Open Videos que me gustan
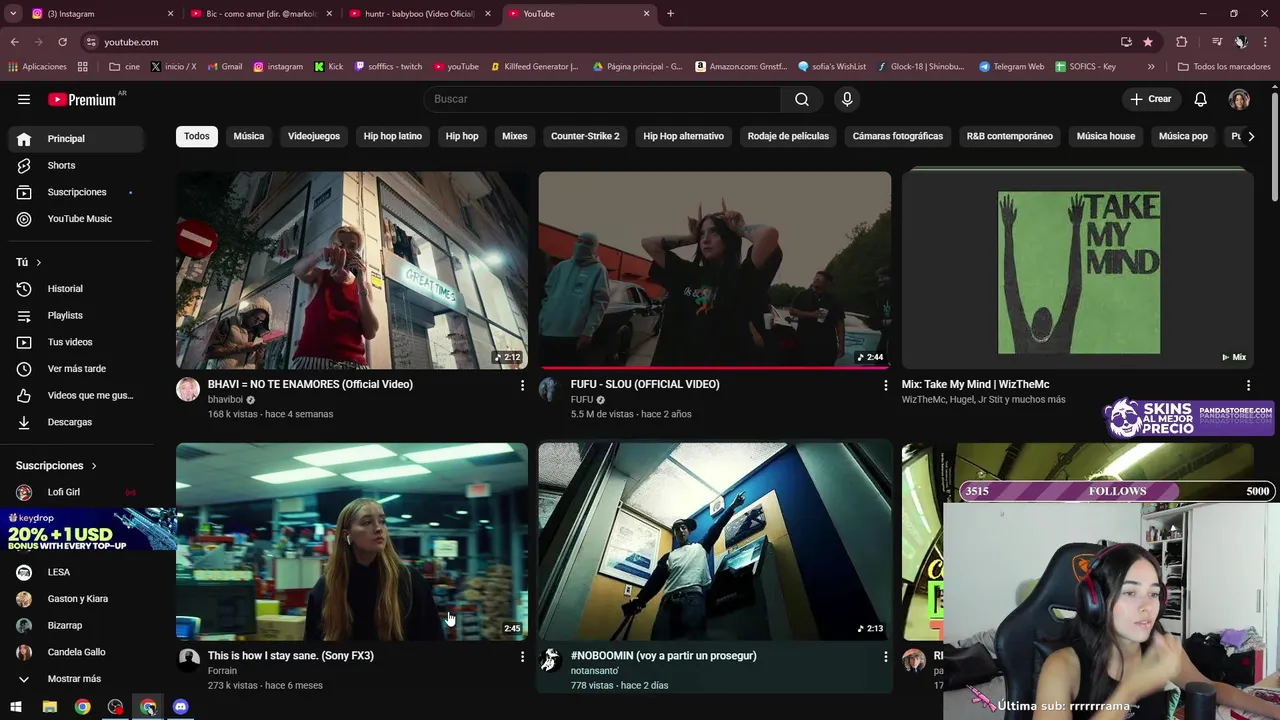This screenshot has width=1280, height=720. tap(76, 396)
